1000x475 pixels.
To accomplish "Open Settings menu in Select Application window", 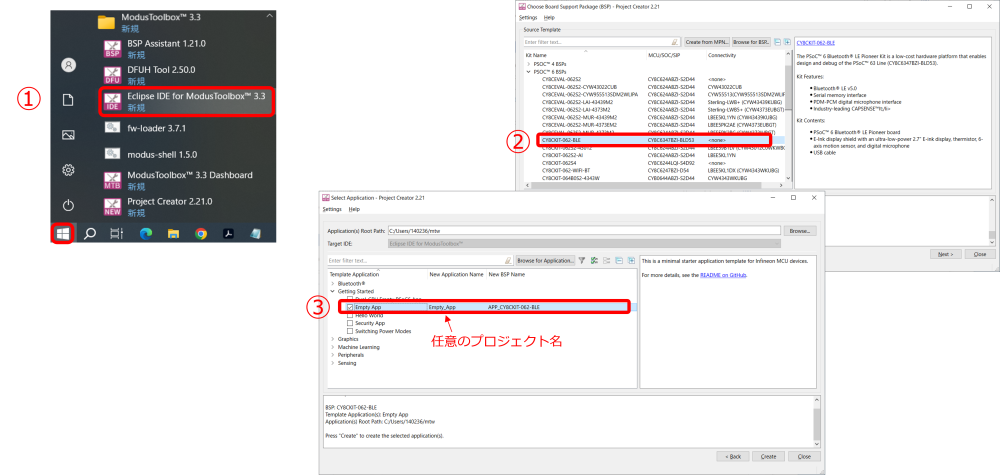I will [332, 209].
